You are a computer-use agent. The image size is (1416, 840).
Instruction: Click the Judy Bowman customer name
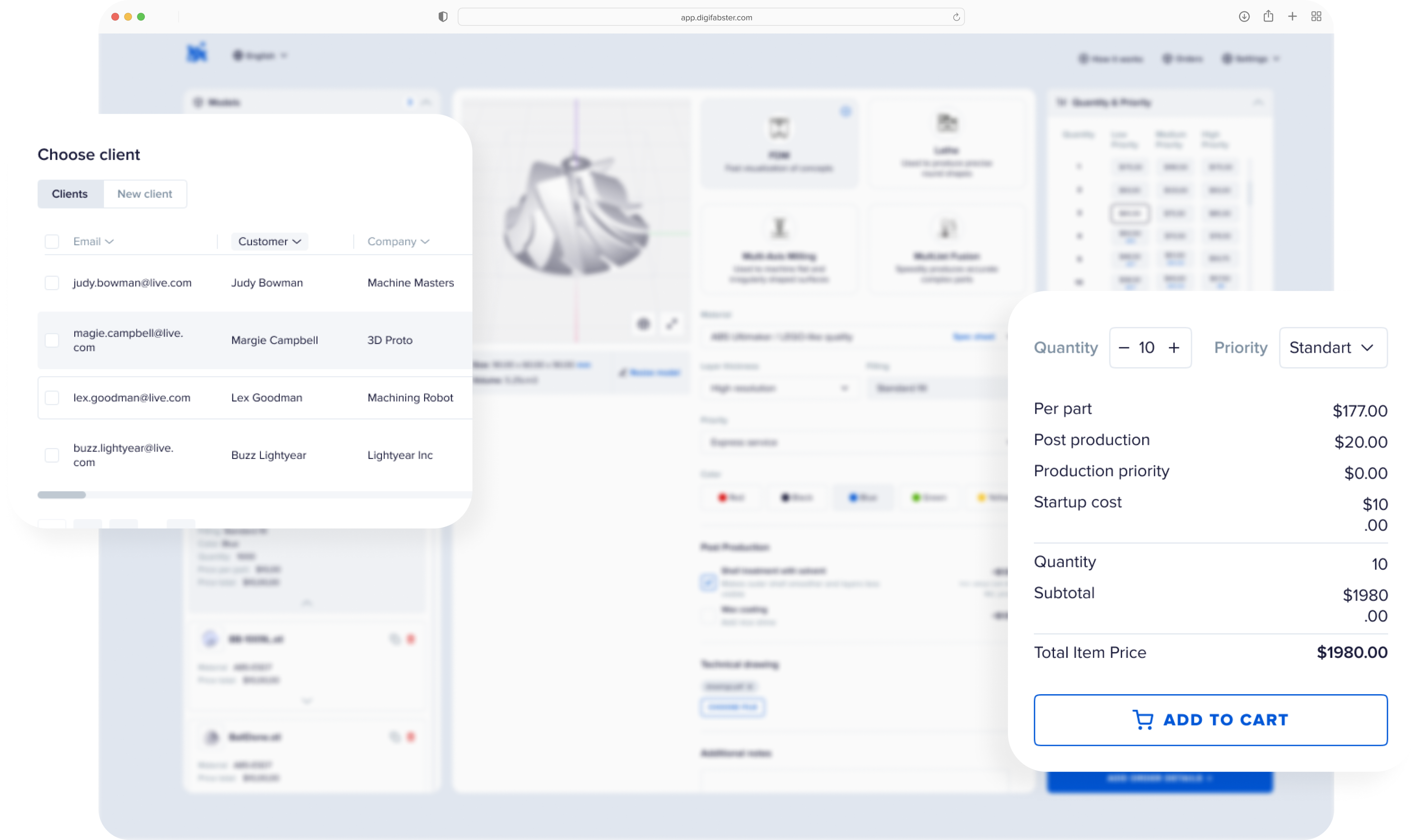point(267,282)
